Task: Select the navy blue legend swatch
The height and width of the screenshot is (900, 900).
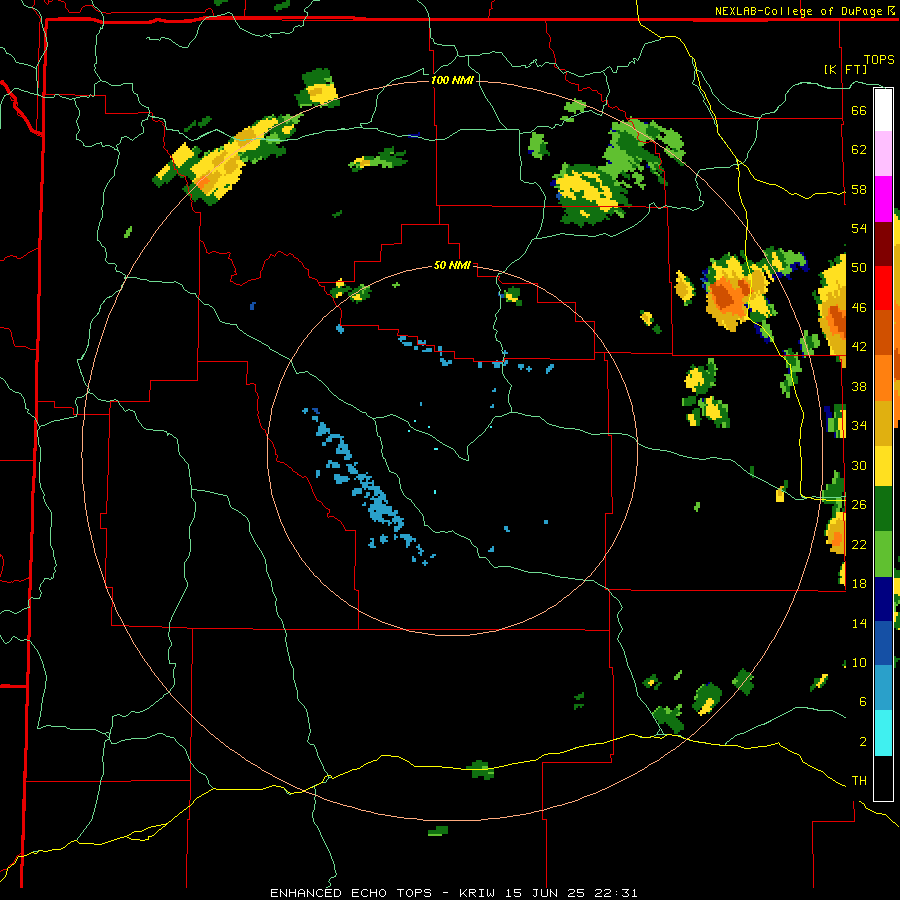Action: coord(883,599)
